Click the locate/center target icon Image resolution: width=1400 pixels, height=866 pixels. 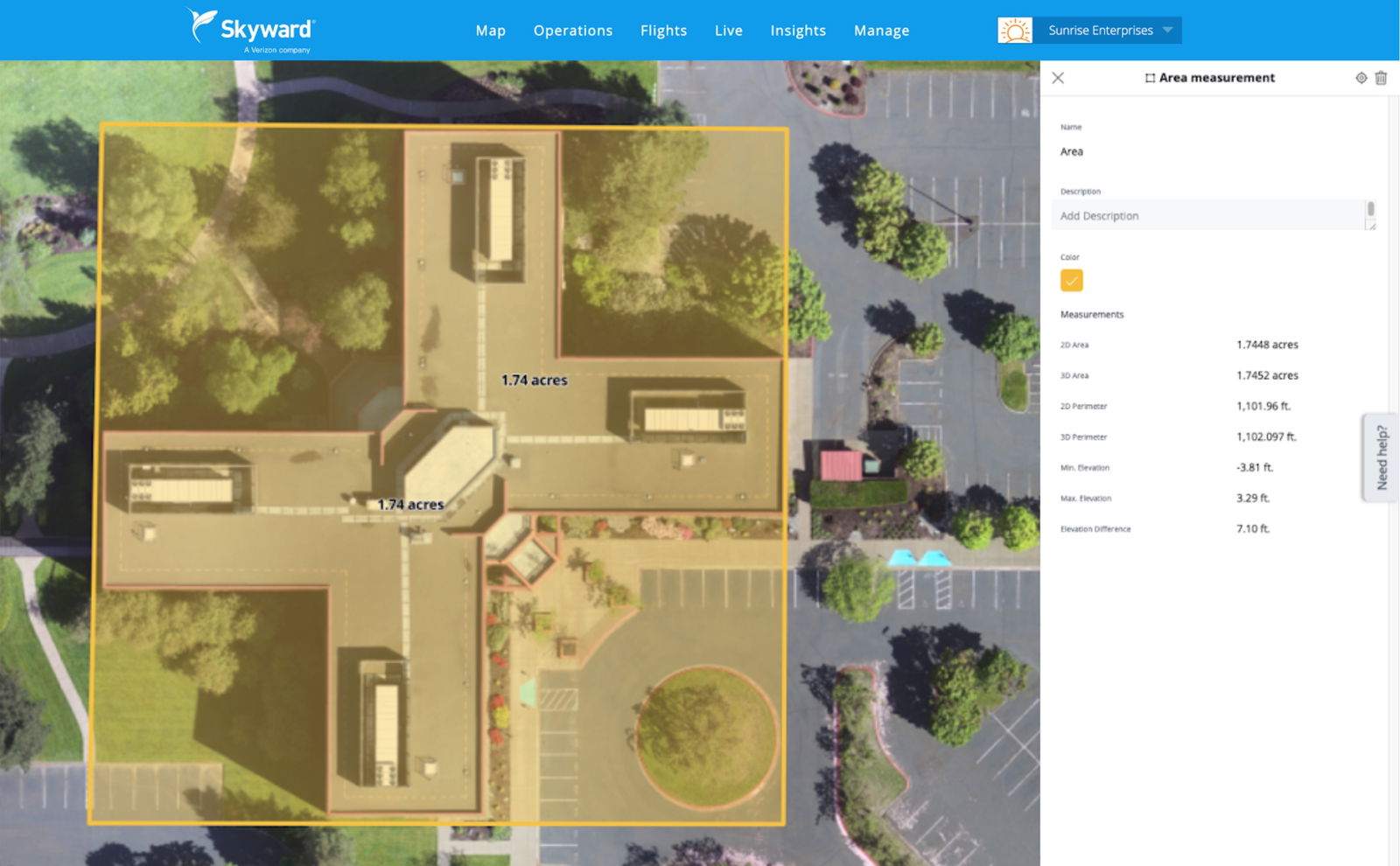coord(1361,78)
